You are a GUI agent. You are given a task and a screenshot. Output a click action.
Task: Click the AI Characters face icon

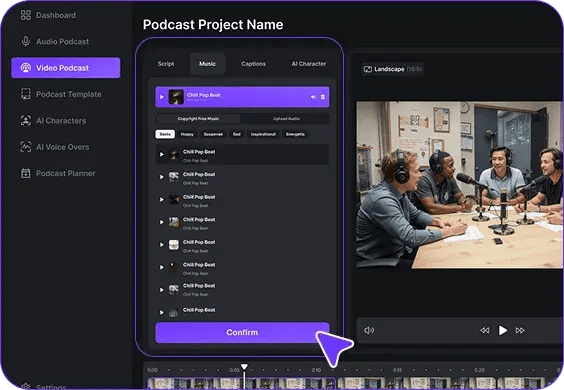coord(26,121)
